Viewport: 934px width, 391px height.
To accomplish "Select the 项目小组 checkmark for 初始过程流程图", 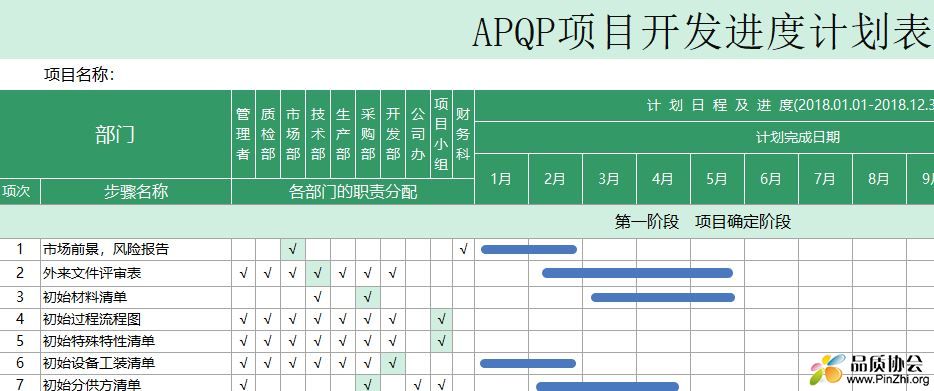I will (x=441, y=319).
